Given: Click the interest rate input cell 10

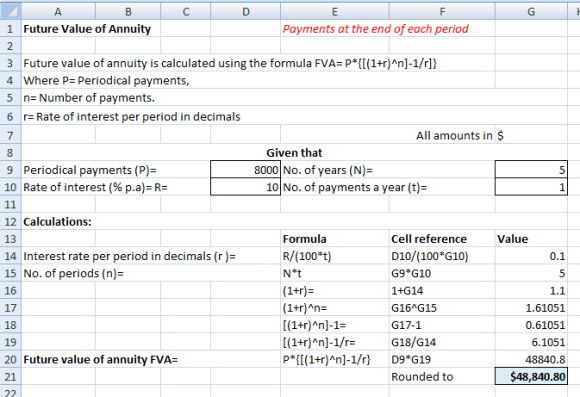Looking at the screenshot, I should tap(246, 187).
